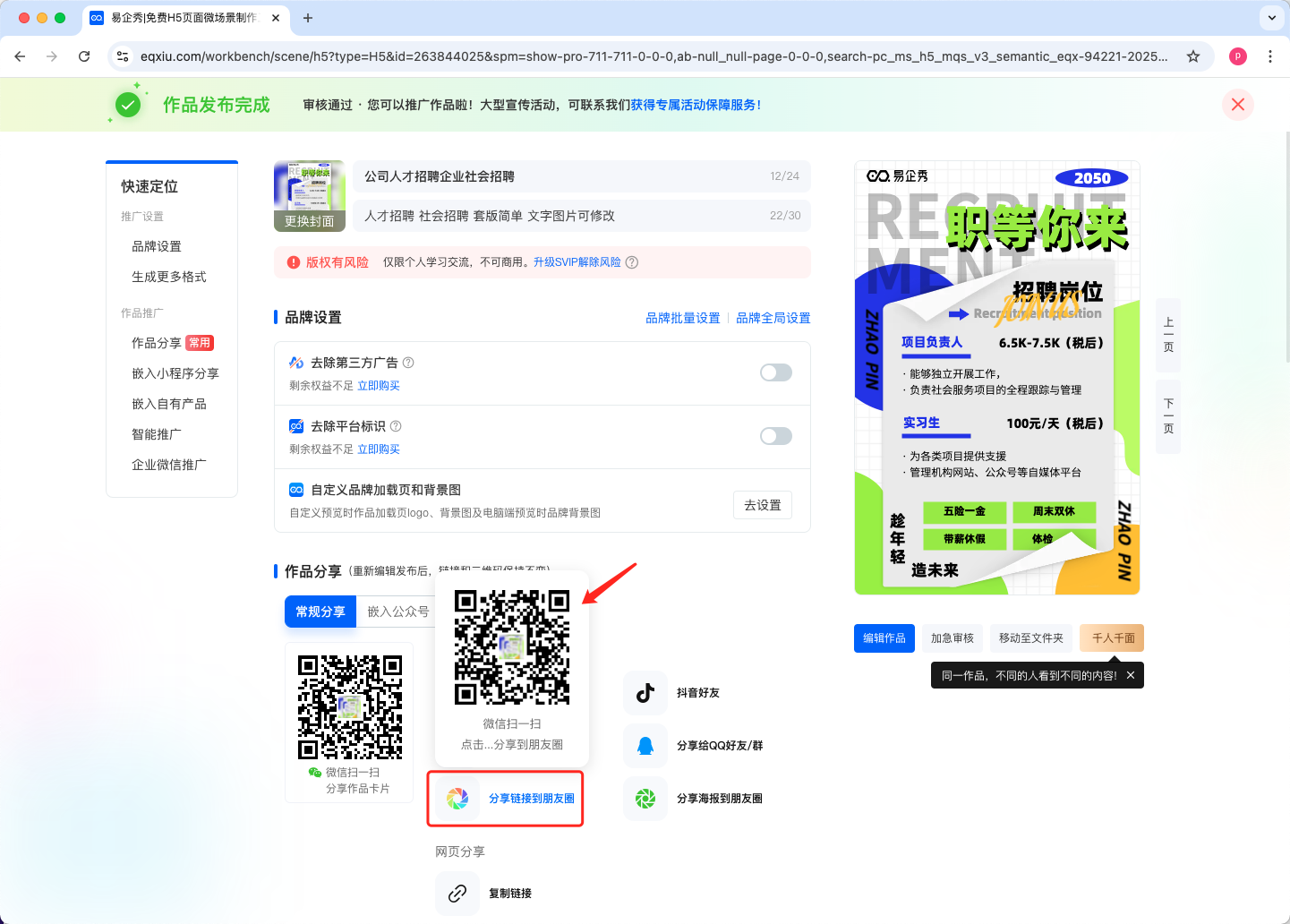The image size is (1290, 924).
Task: Click the share link to Moments icon
Action: tap(457, 799)
